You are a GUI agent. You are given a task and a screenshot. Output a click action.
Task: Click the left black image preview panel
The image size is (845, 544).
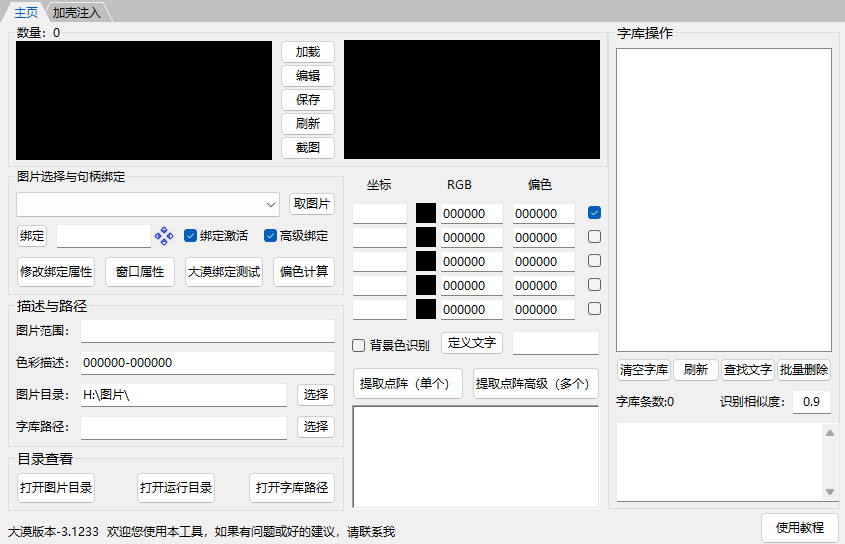144,100
